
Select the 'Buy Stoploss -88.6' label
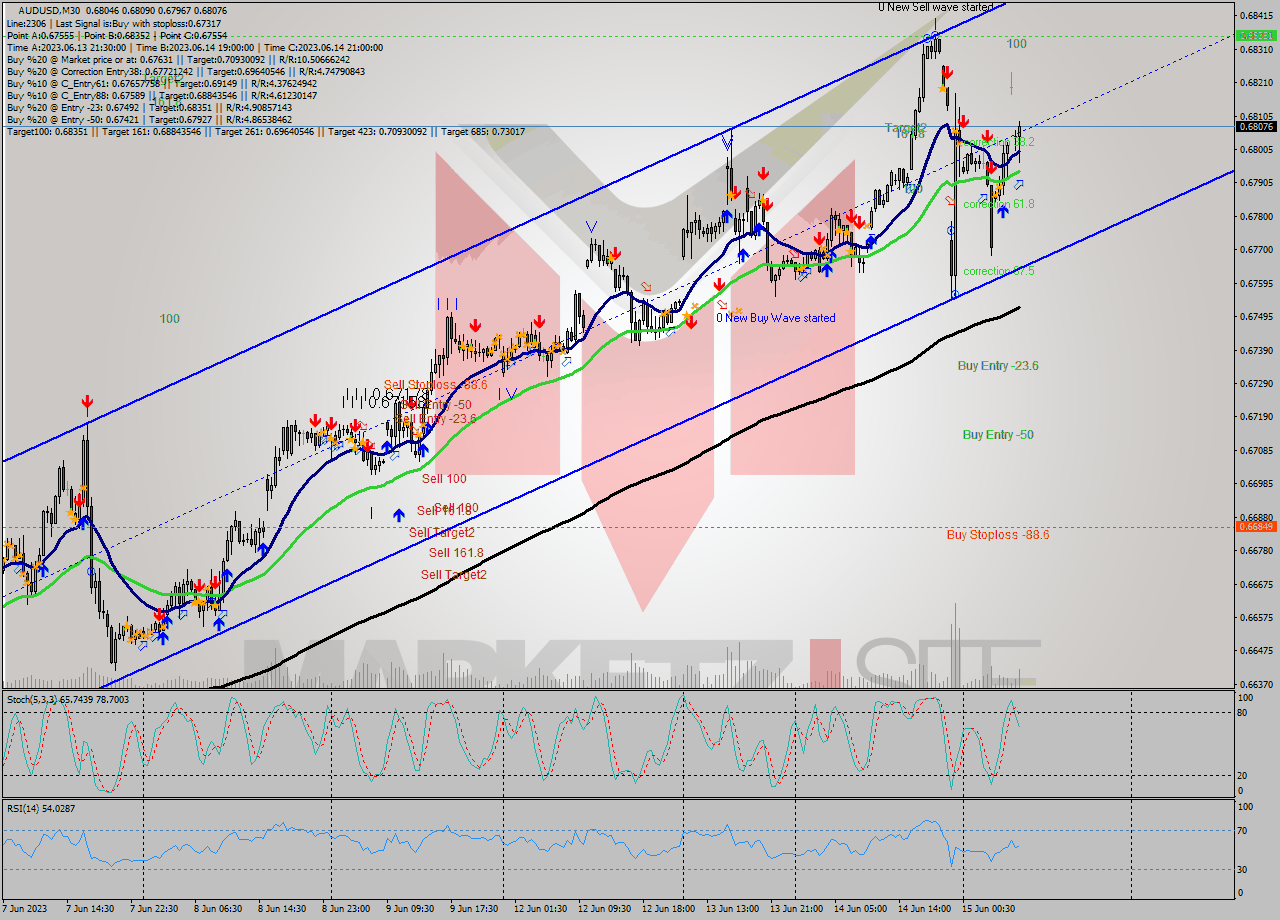[x=998, y=535]
